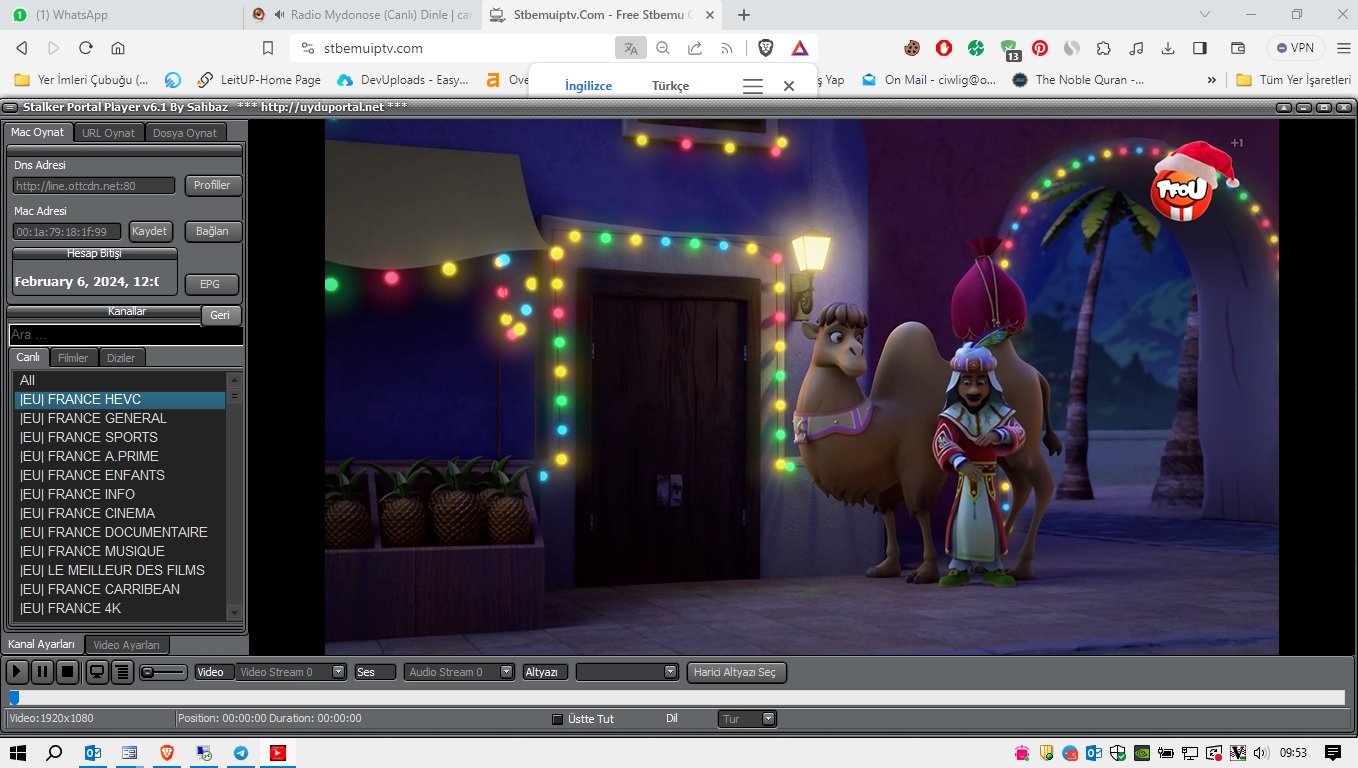1358x768 pixels.
Task: Open the Video Ayarları tab
Action: [x=127, y=645]
